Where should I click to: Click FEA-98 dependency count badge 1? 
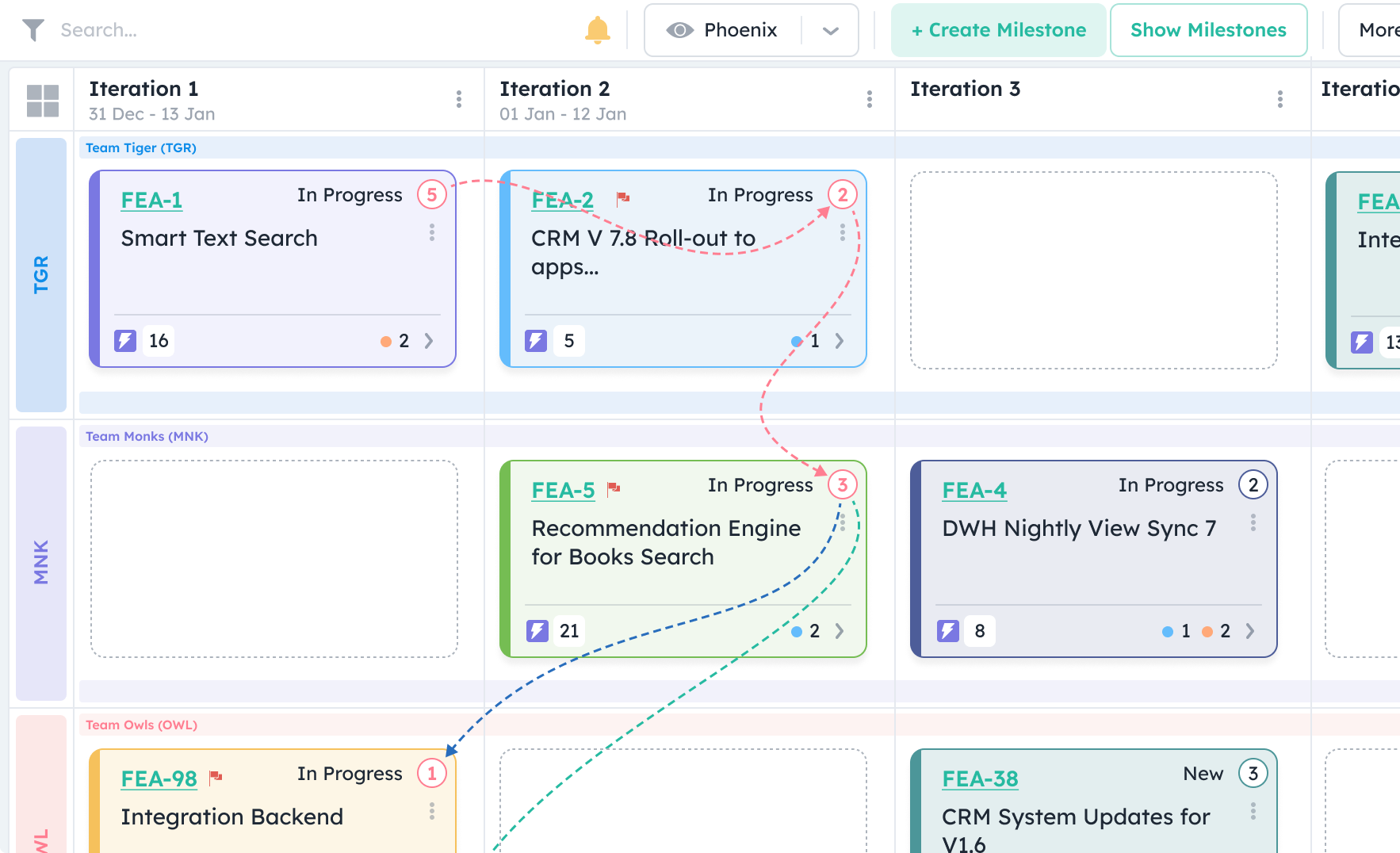click(432, 774)
